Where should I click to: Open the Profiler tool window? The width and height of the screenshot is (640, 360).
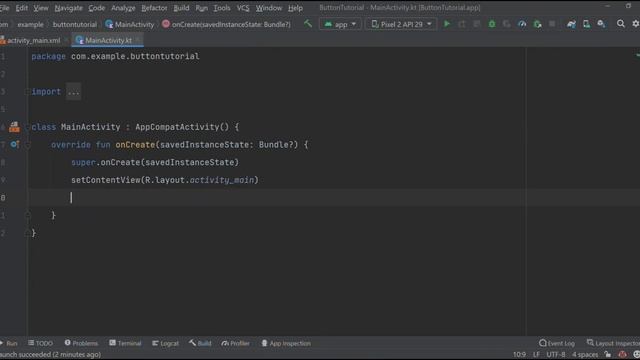click(x=235, y=343)
